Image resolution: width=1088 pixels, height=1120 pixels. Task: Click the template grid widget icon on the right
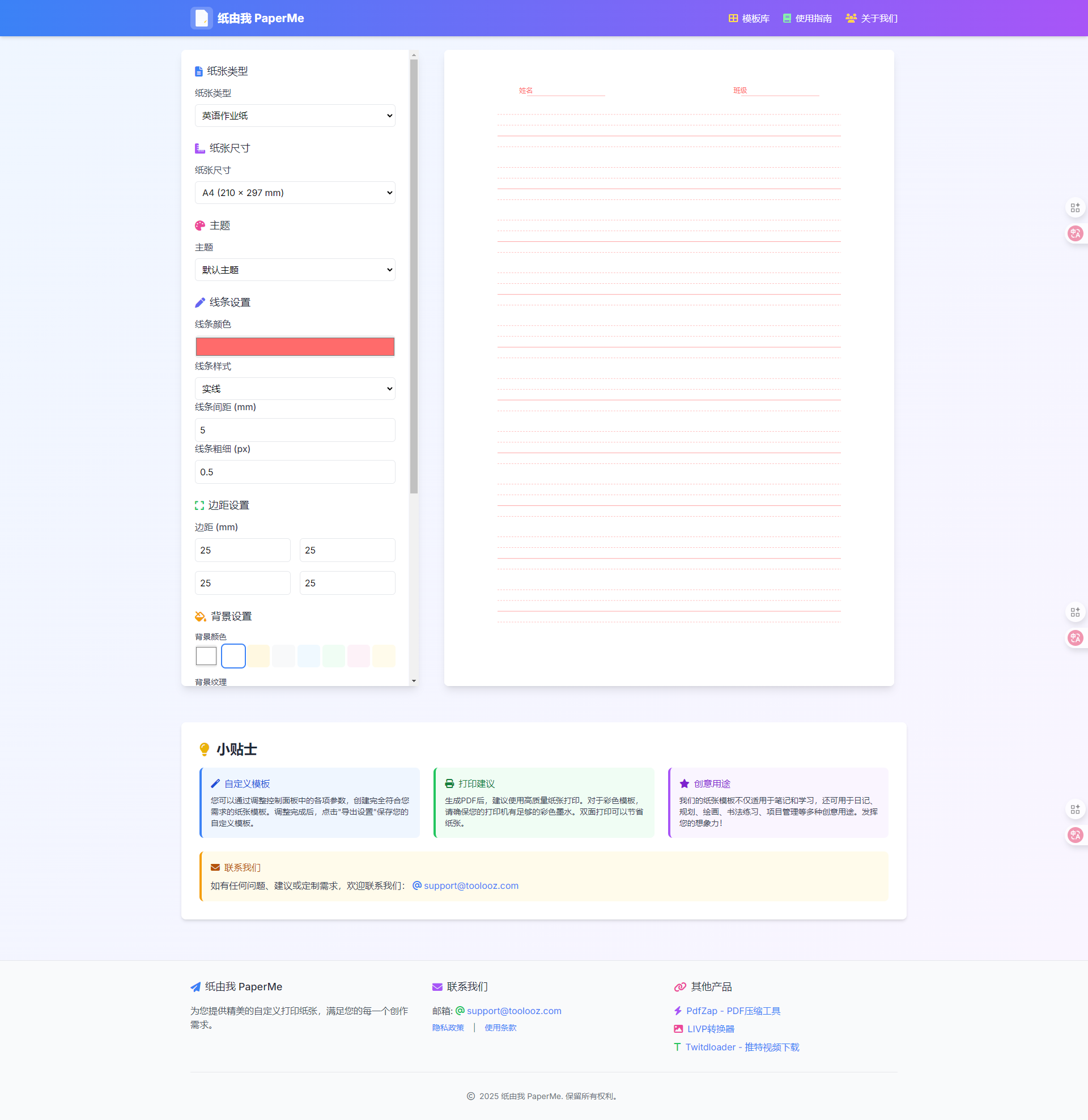pyautogui.click(x=1075, y=207)
